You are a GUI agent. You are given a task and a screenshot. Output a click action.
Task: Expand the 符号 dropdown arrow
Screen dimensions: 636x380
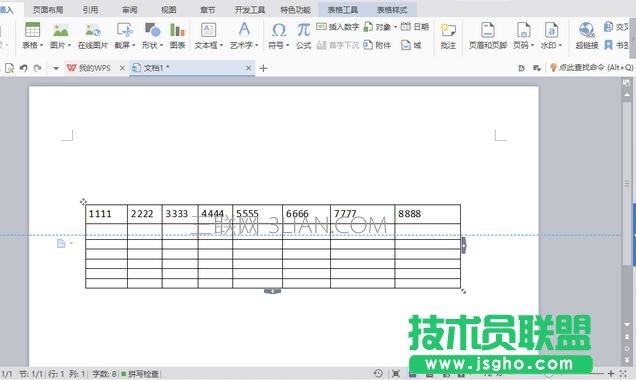click(x=288, y=45)
